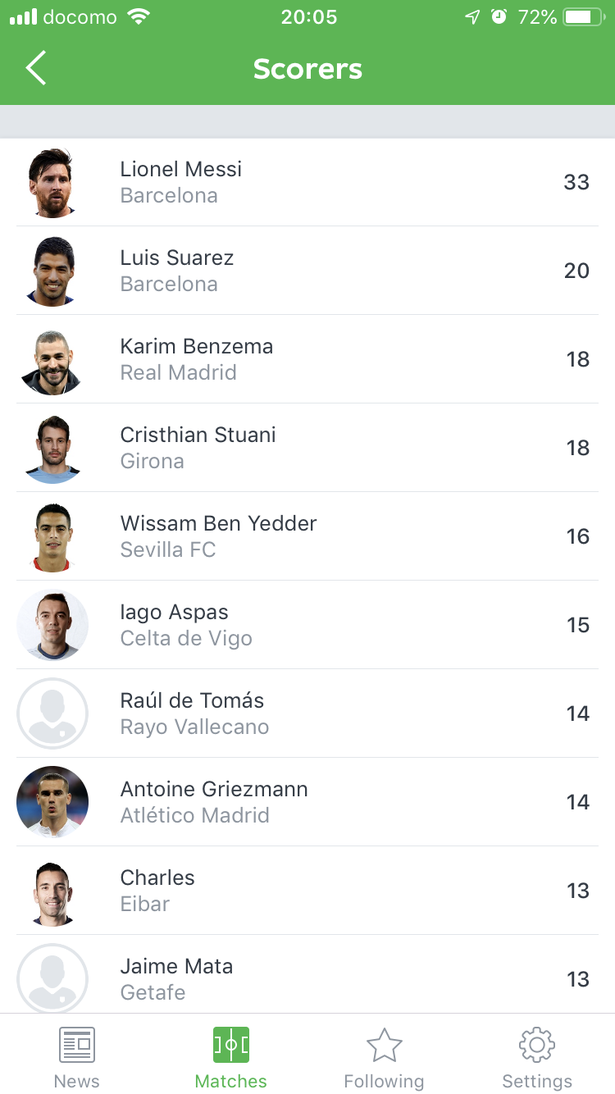
Task: Tap Messi's goal count of 33
Action: tap(577, 182)
